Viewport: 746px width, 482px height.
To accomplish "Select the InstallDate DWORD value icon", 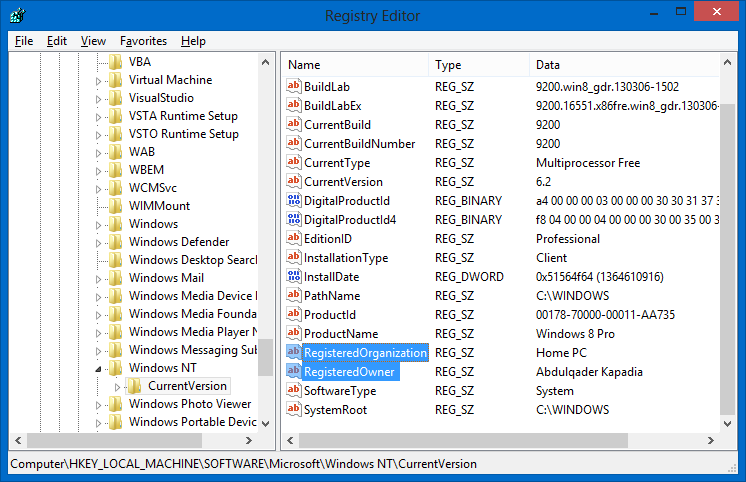I will point(294,276).
